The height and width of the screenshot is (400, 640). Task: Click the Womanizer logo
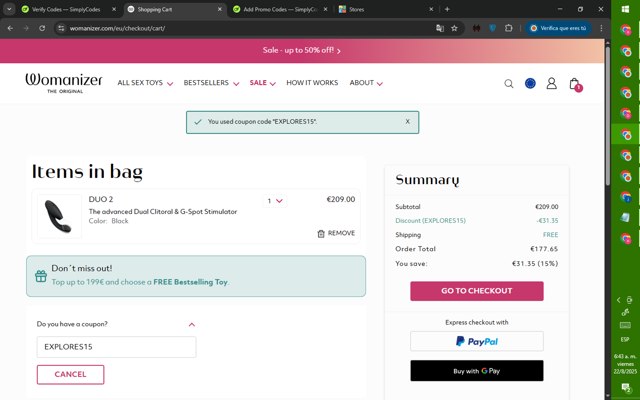pos(64,83)
